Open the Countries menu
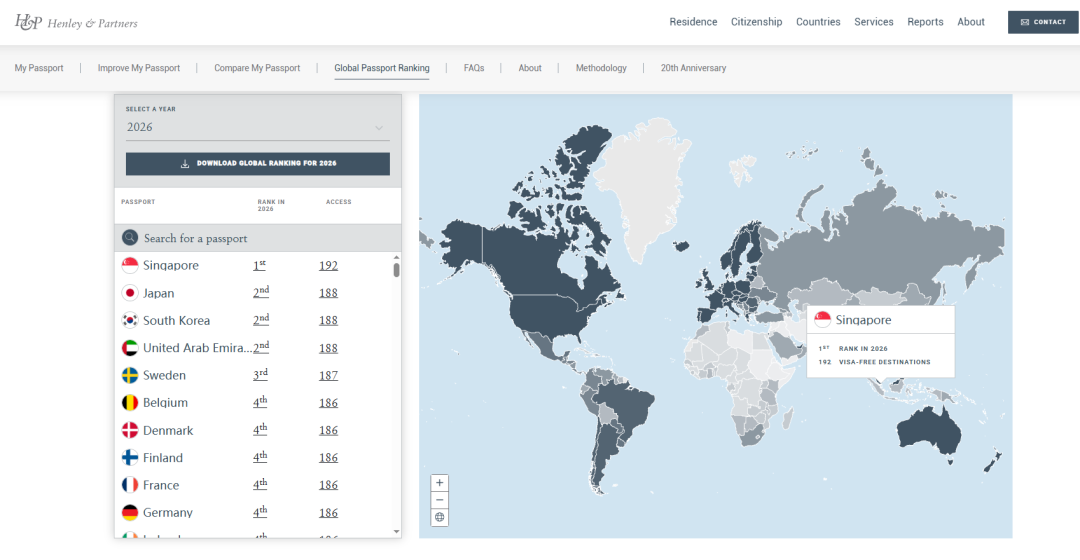Screen dimensions: 1080x560 click(x=818, y=22)
